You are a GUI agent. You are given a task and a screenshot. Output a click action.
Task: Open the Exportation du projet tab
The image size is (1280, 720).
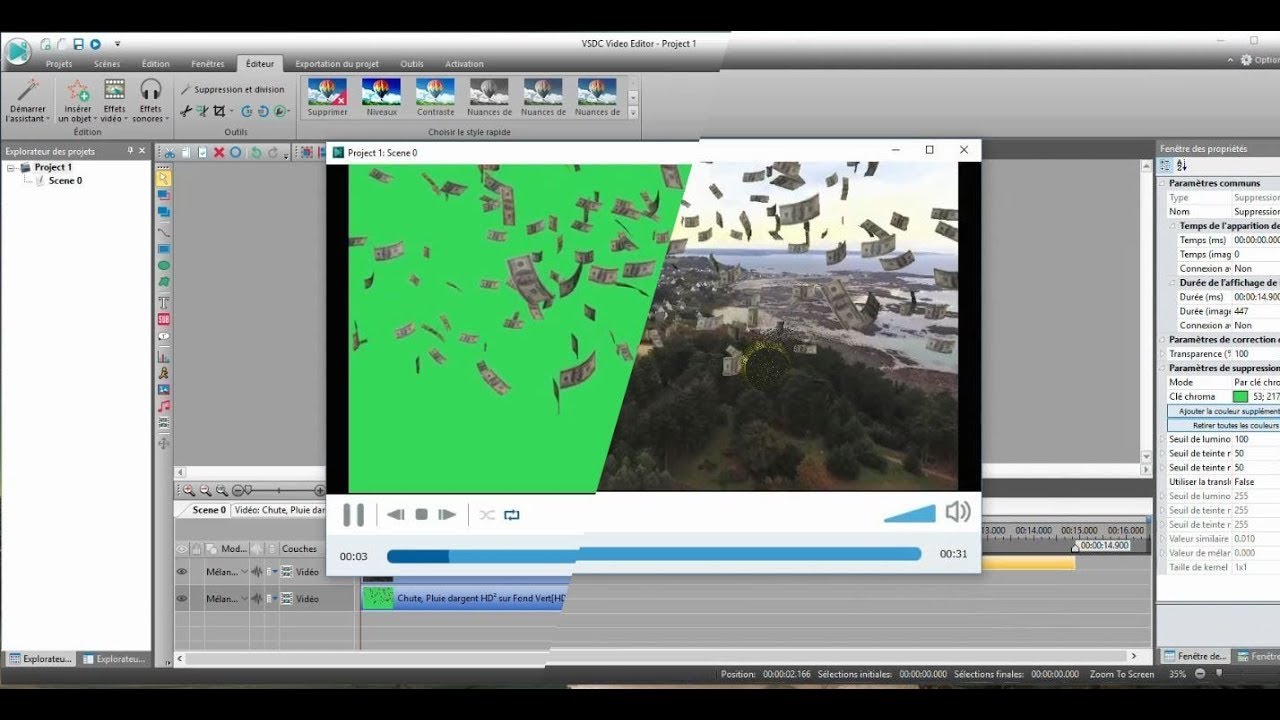tap(337, 64)
